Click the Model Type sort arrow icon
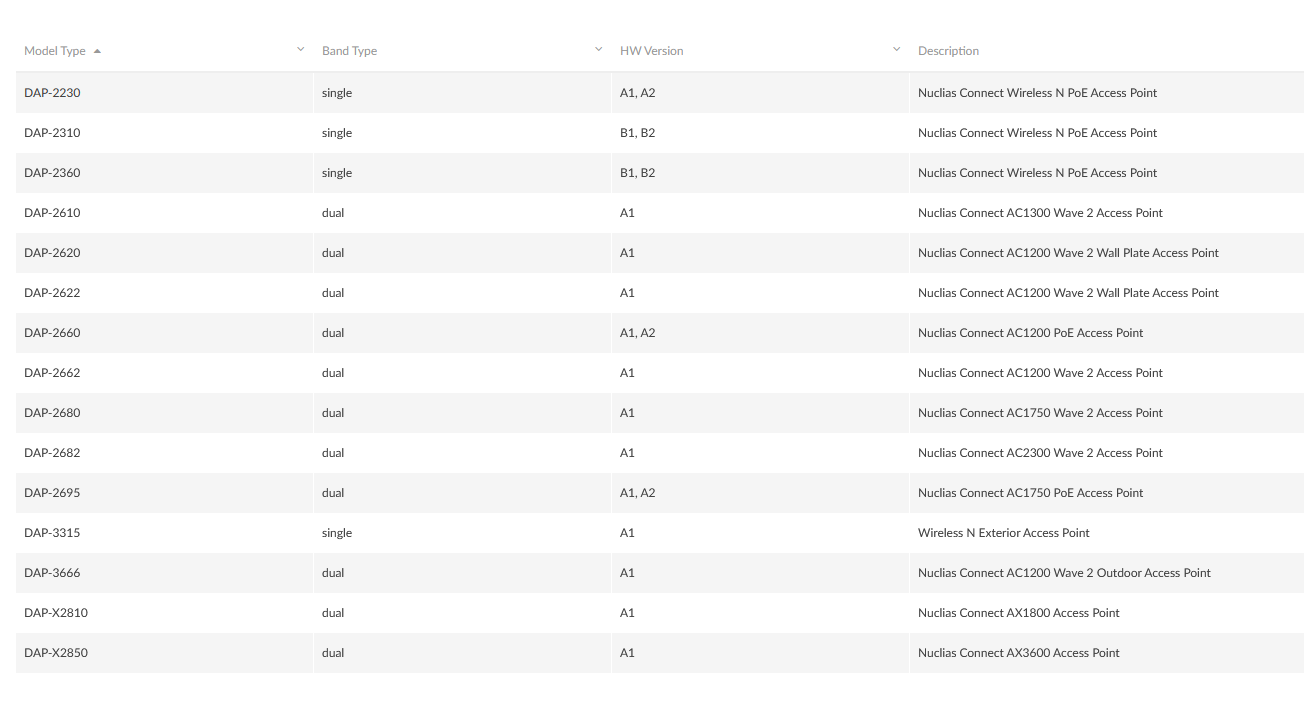Screen dimensions: 1304x710 pos(97,51)
